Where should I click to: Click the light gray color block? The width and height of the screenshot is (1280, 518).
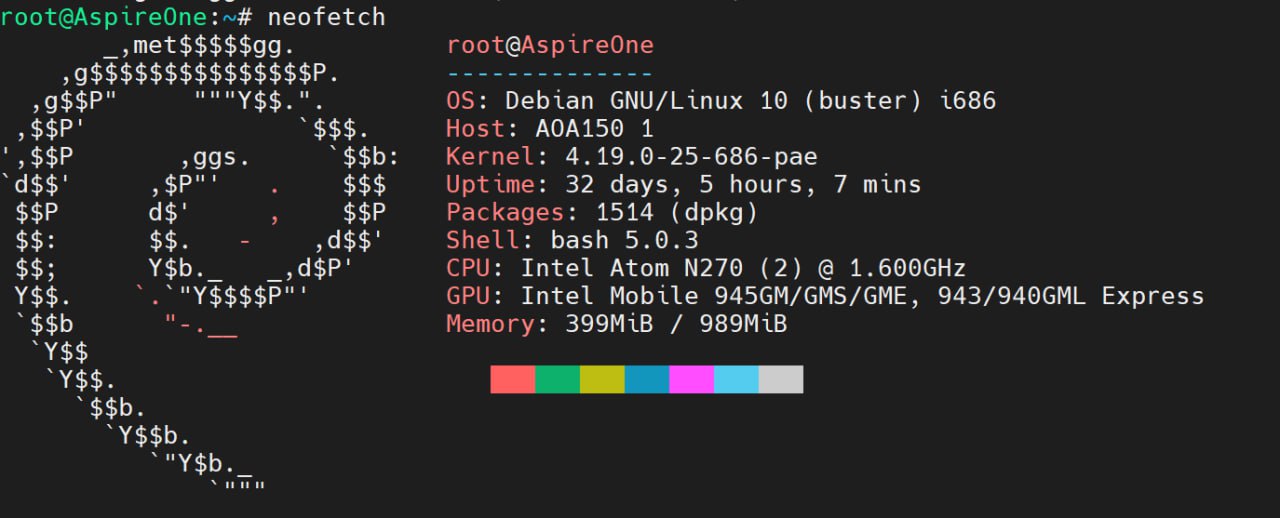pos(781,379)
